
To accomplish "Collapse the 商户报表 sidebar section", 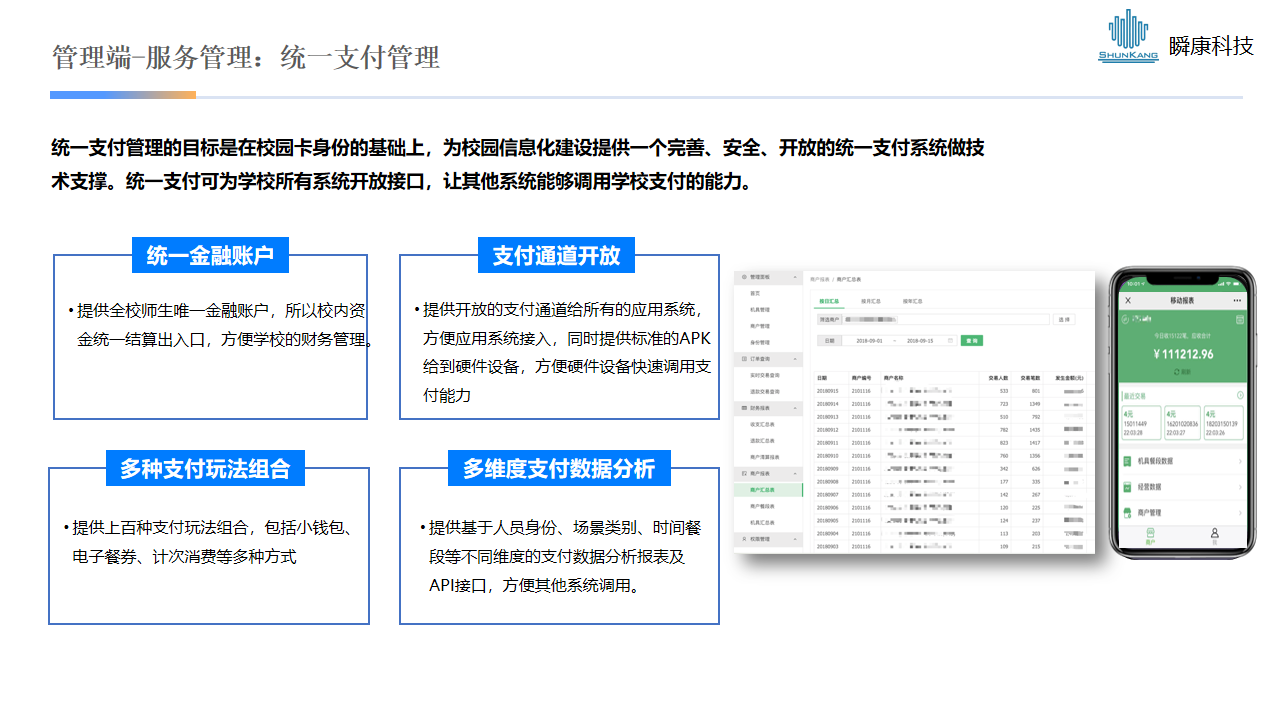I will click(795, 472).
